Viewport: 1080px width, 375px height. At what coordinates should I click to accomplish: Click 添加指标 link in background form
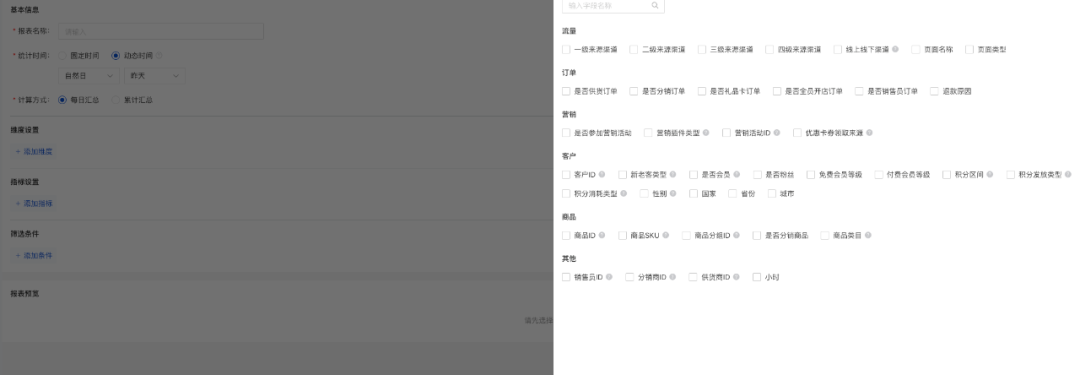click(x=34, y=203)
